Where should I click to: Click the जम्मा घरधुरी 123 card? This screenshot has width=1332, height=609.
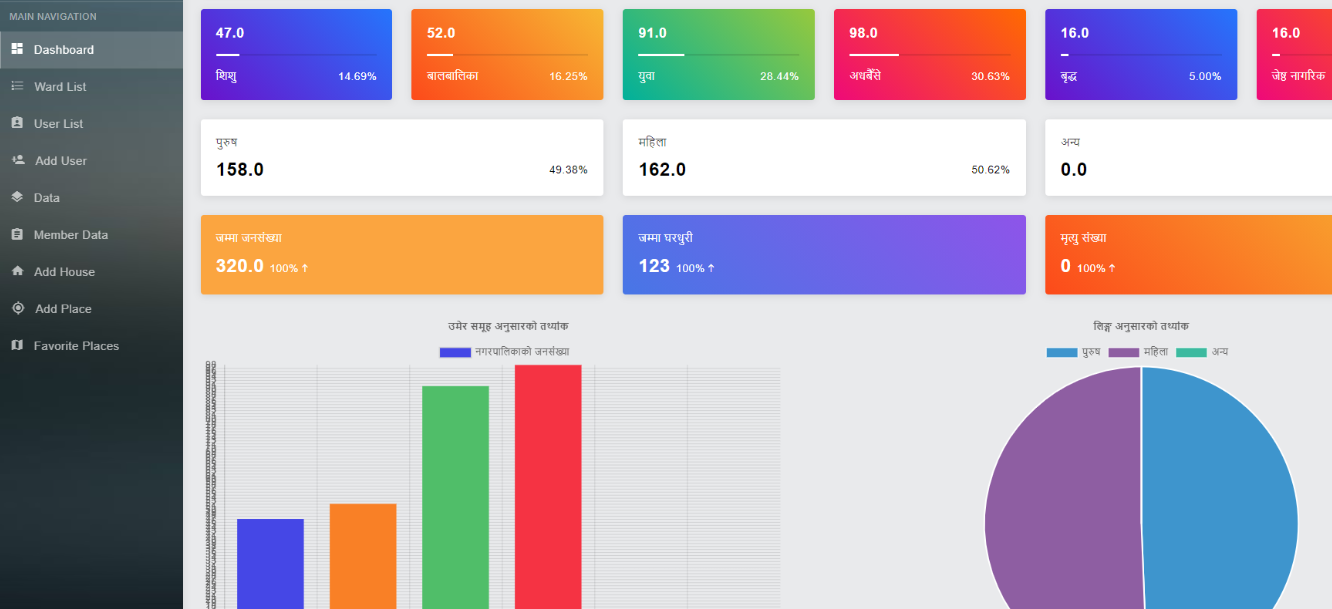coord(823,254)
